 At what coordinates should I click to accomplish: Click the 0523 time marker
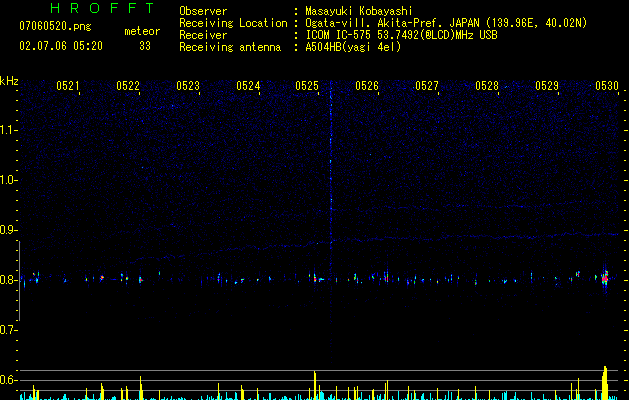tap(187, 86)
